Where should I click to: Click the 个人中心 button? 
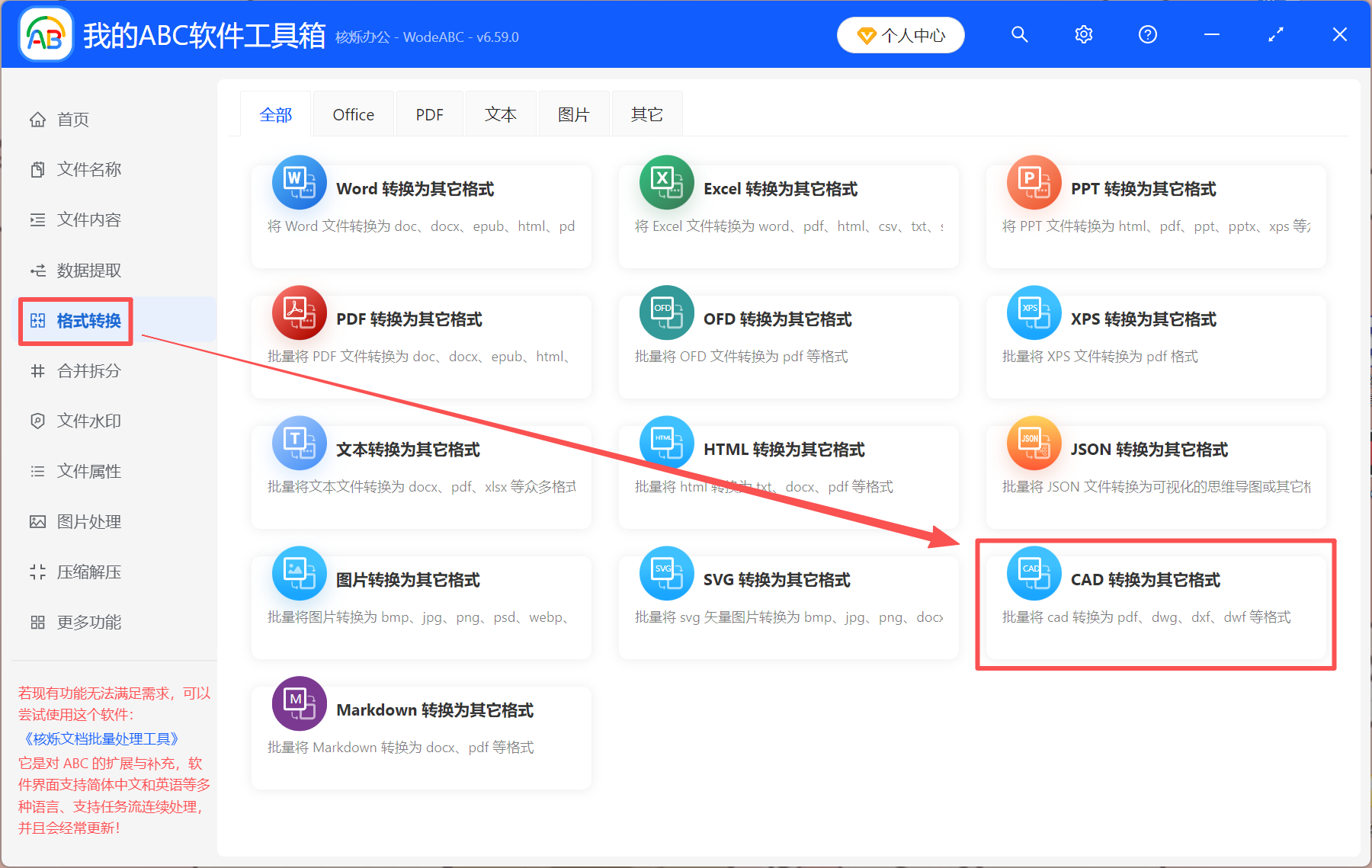tap(900, 34)
